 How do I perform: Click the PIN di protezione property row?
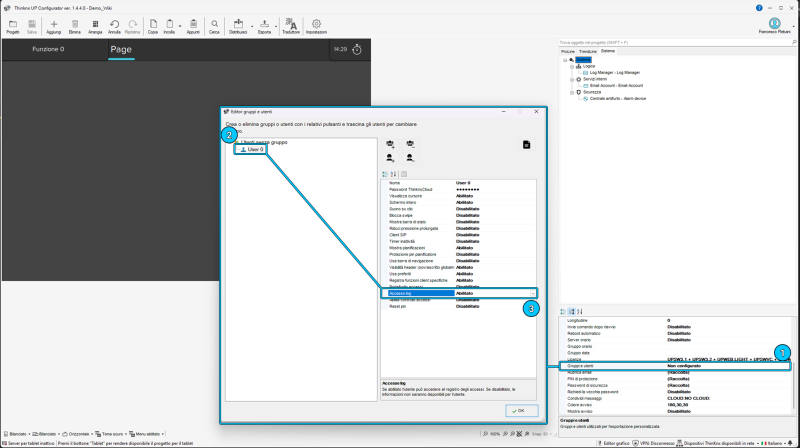[x=675, y=379]
